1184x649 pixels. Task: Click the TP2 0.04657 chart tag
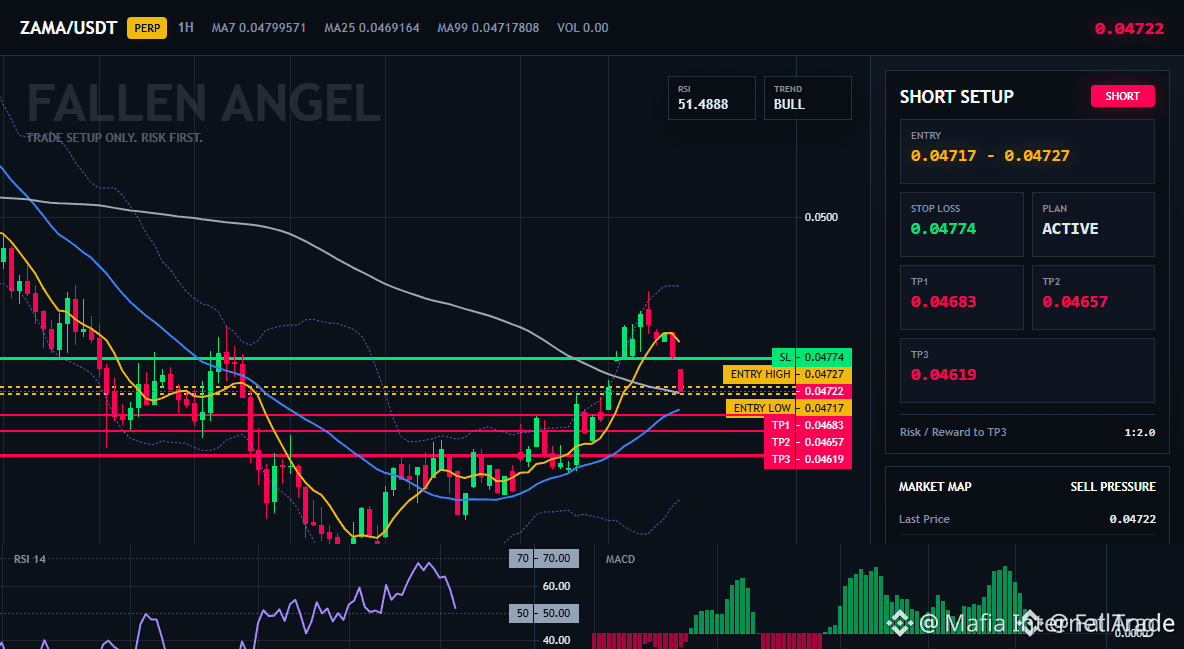[808, 442]
